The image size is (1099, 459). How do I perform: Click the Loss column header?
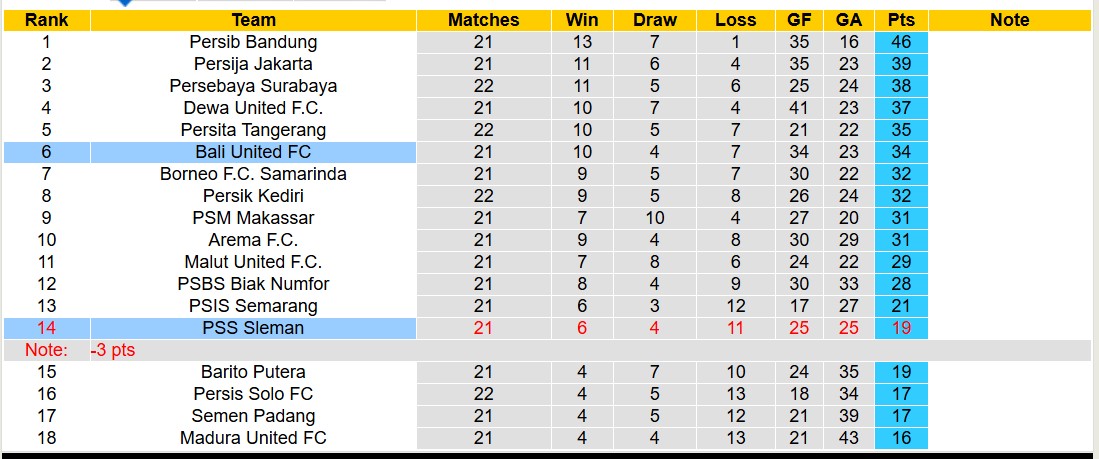pos(736,20)
